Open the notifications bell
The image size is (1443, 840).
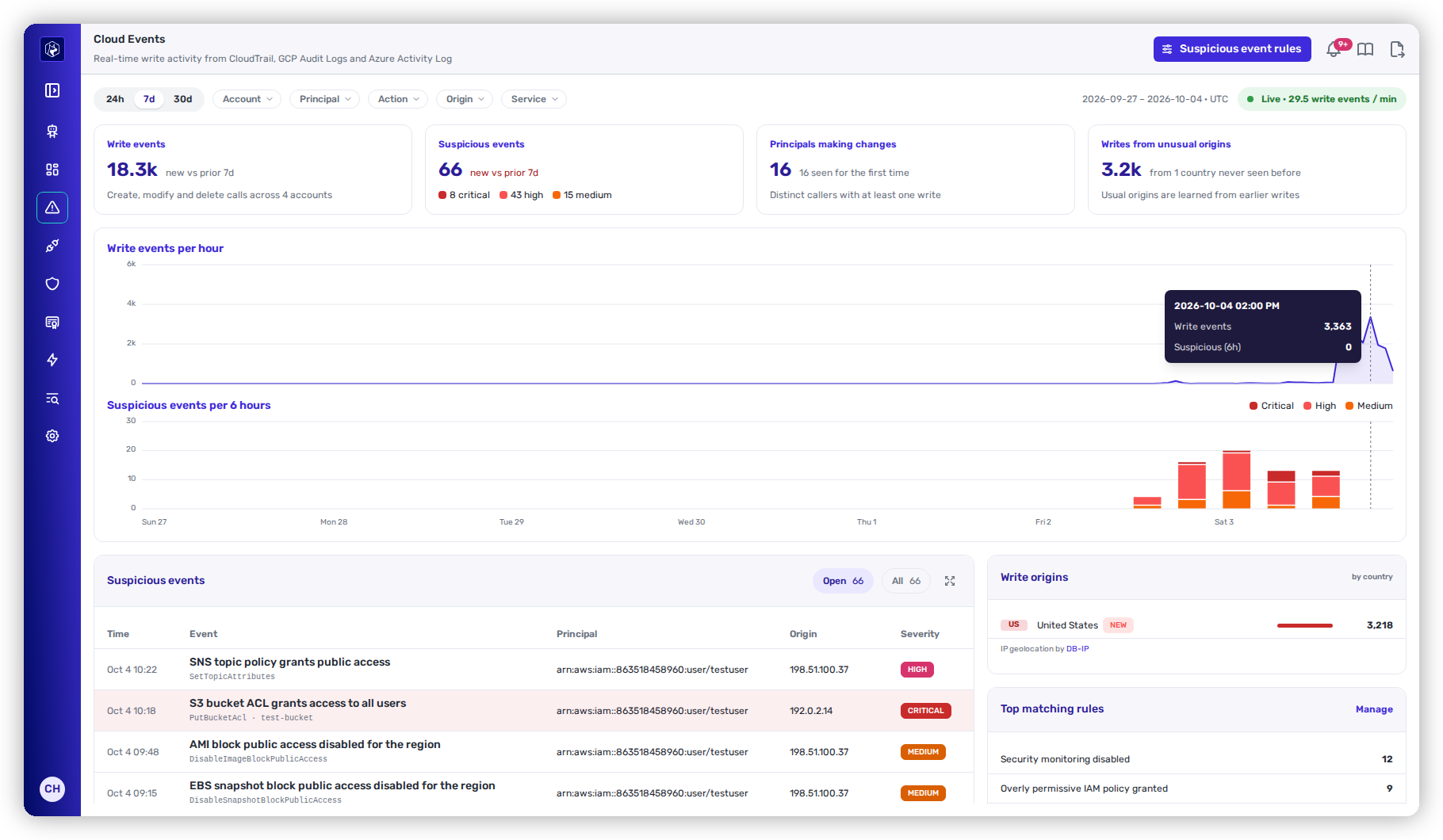point(1334,49)
